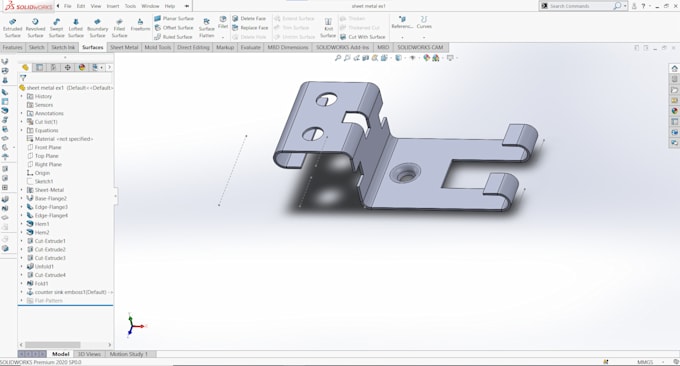Viewport: 680px width, 366px height.
Task: Select the Extruded Surface tool
Action: coord(13,28)
